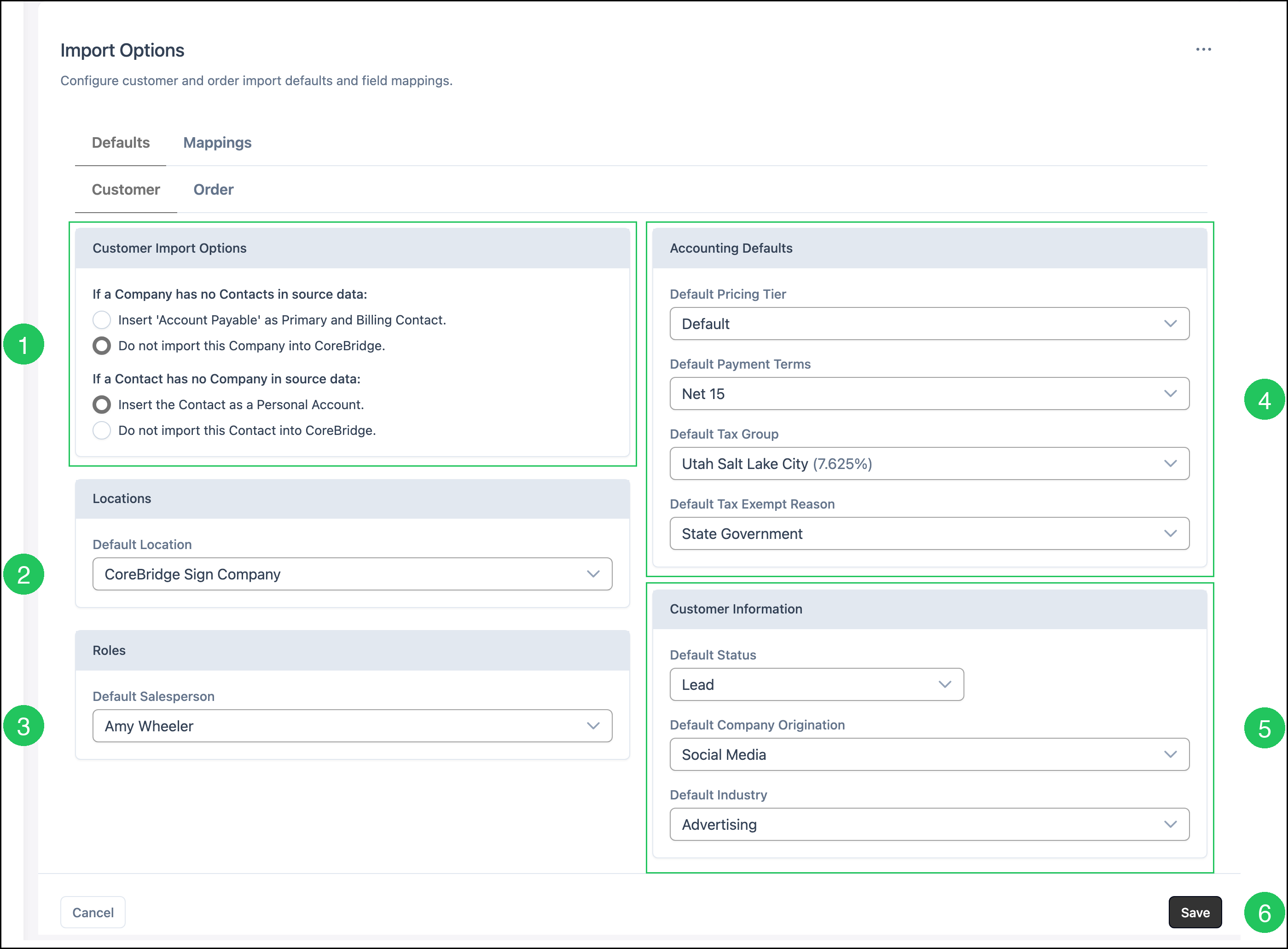Click the 'Default Location' field label
Screen dimensions: 1288x949
point(142,544)
